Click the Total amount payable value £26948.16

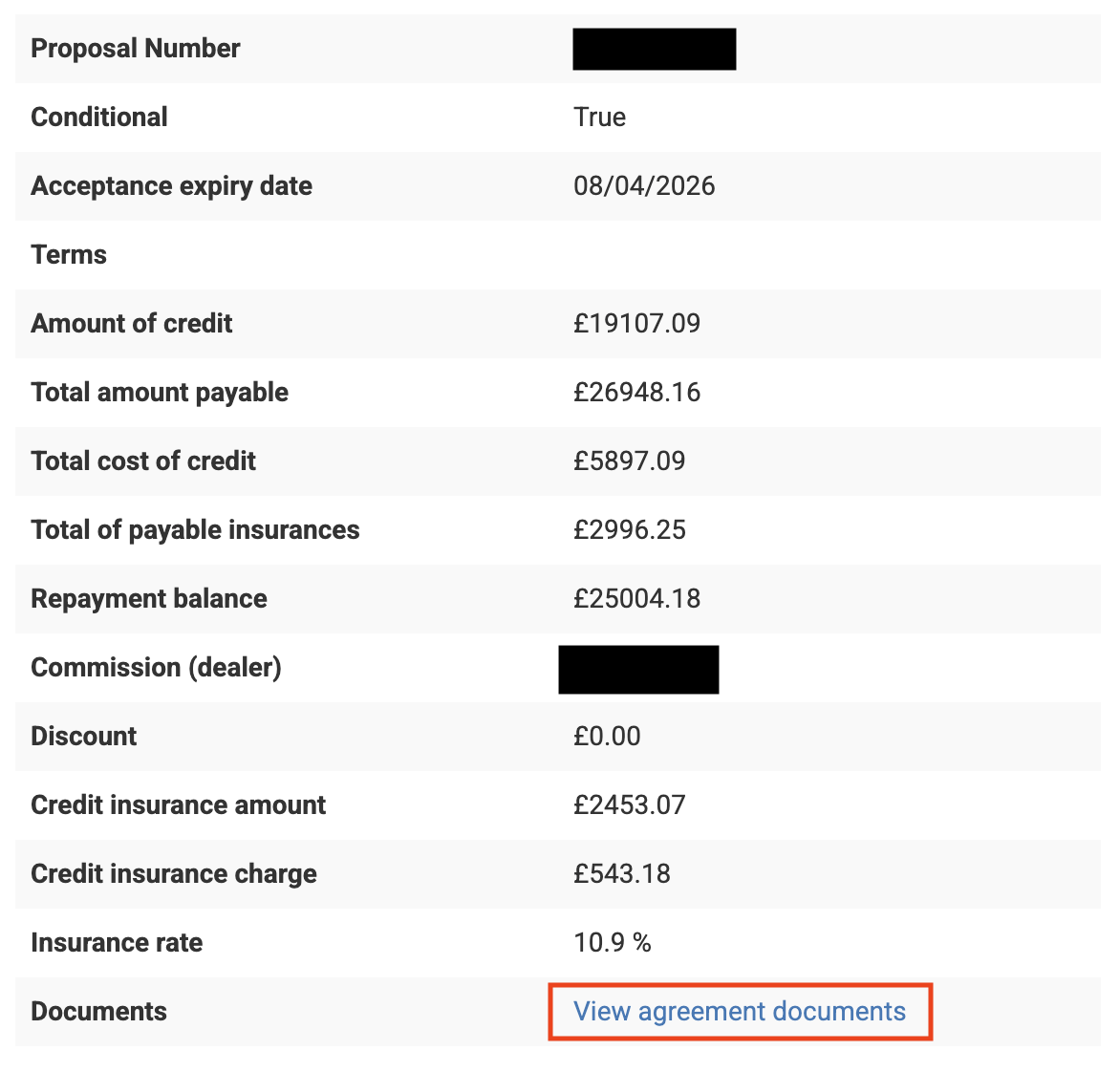[636, 392]
